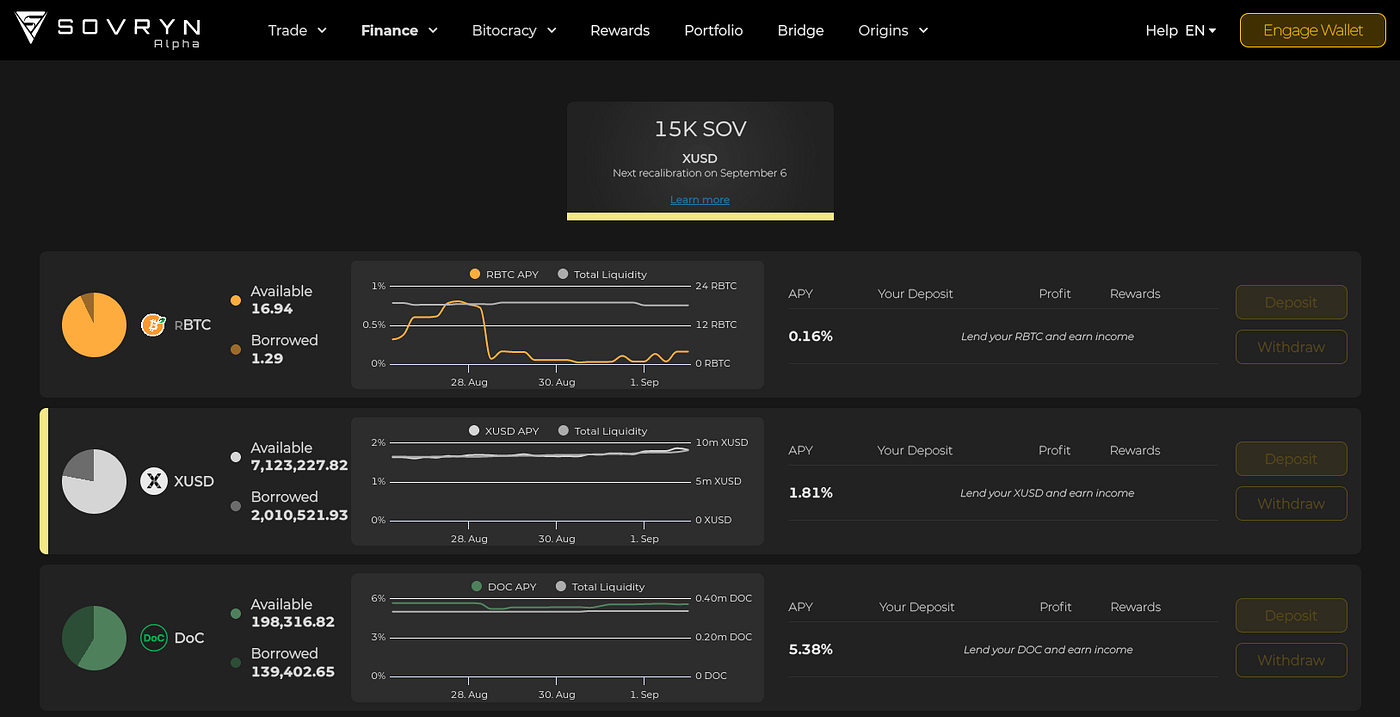Click Your Deposit header in XUSD row
1400x717 pixels.
[x=915, y=451]
